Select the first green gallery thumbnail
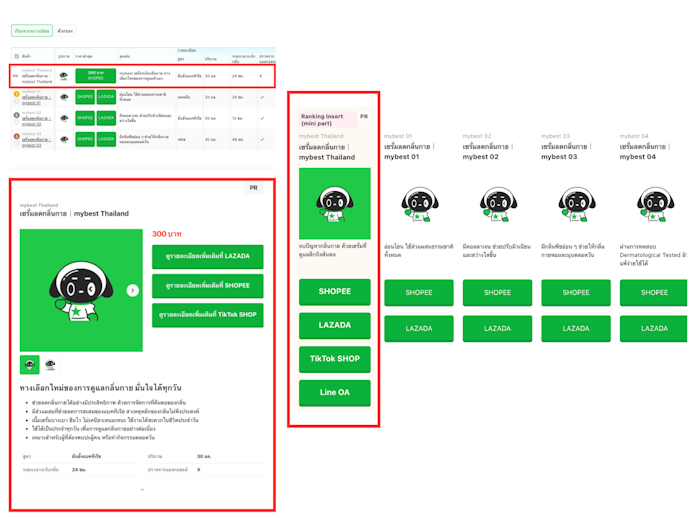Image resolution: width=690 pixels, height=518 pixels. (x=29, y=364)
